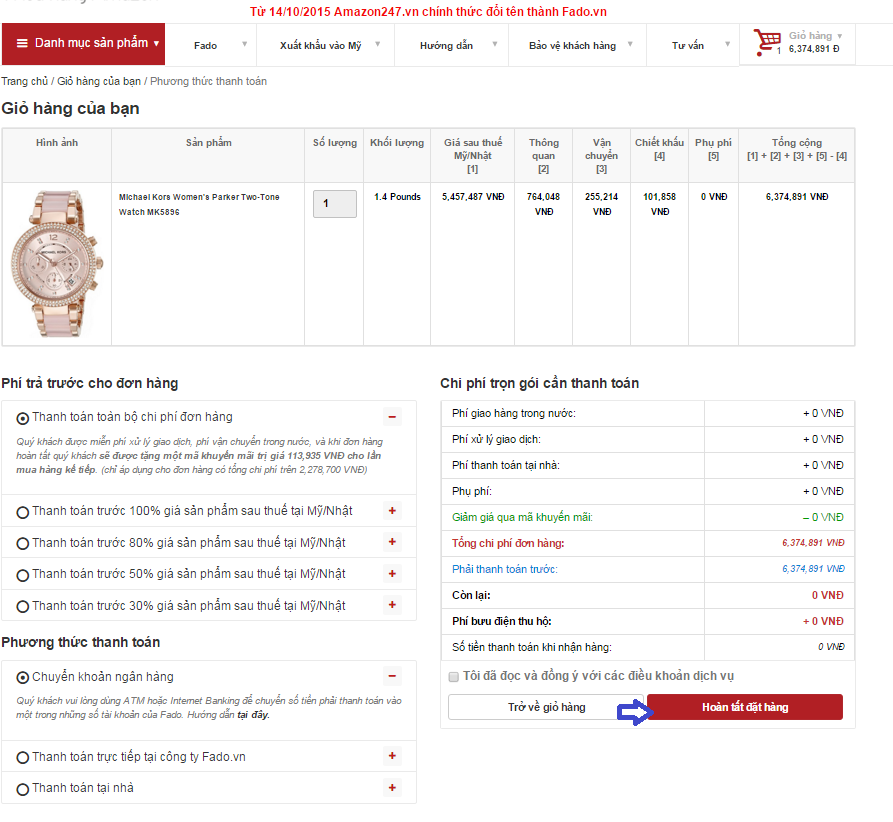893x822 pixels.
Task: Open the Michael Kors Parker watch product link
Action: point(199,205)
